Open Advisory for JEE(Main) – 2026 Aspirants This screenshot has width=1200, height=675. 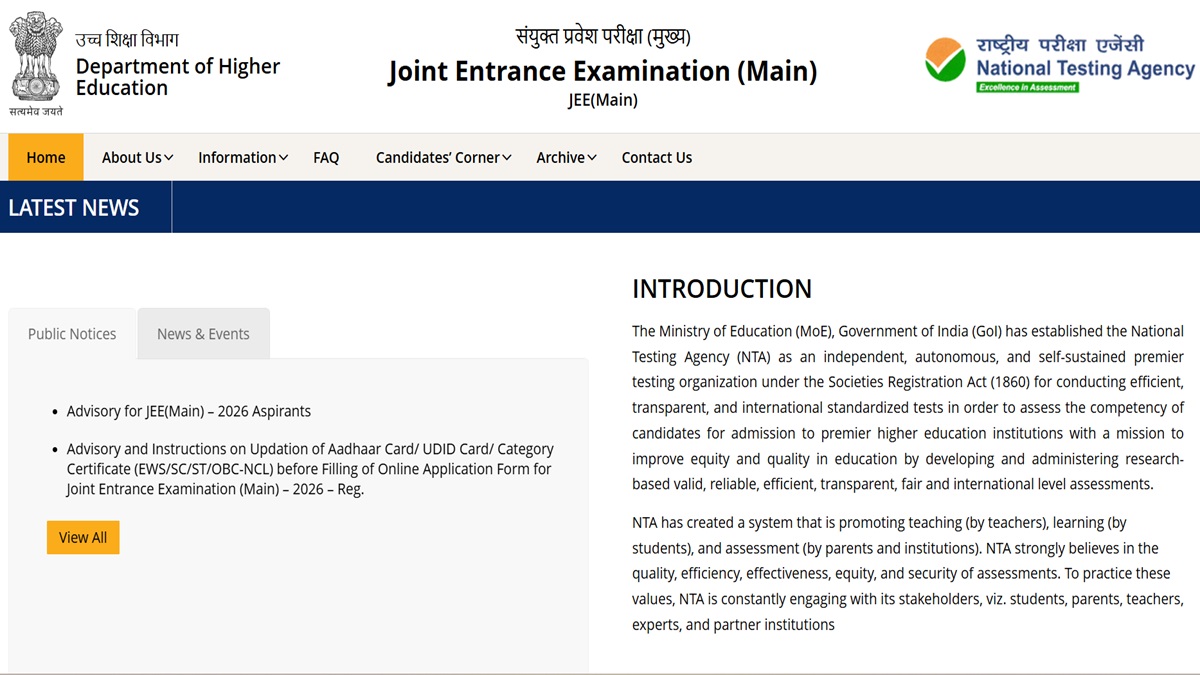189,411
